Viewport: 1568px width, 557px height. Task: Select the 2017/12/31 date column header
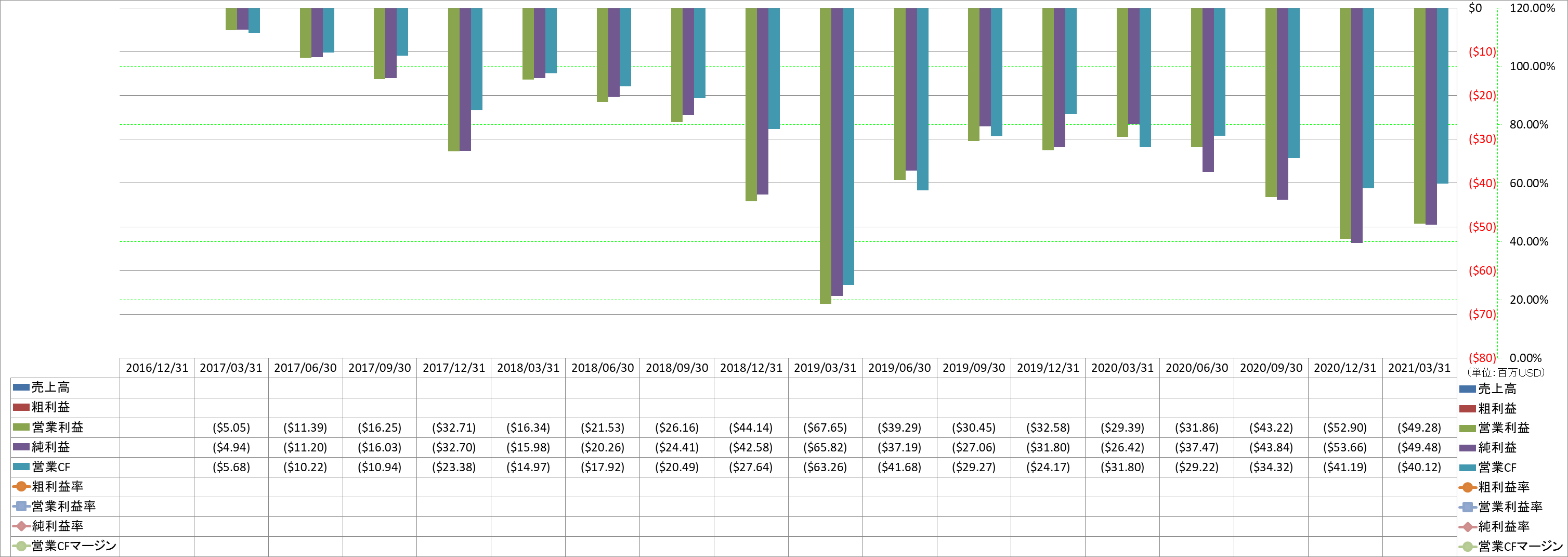tap(454, 368)
